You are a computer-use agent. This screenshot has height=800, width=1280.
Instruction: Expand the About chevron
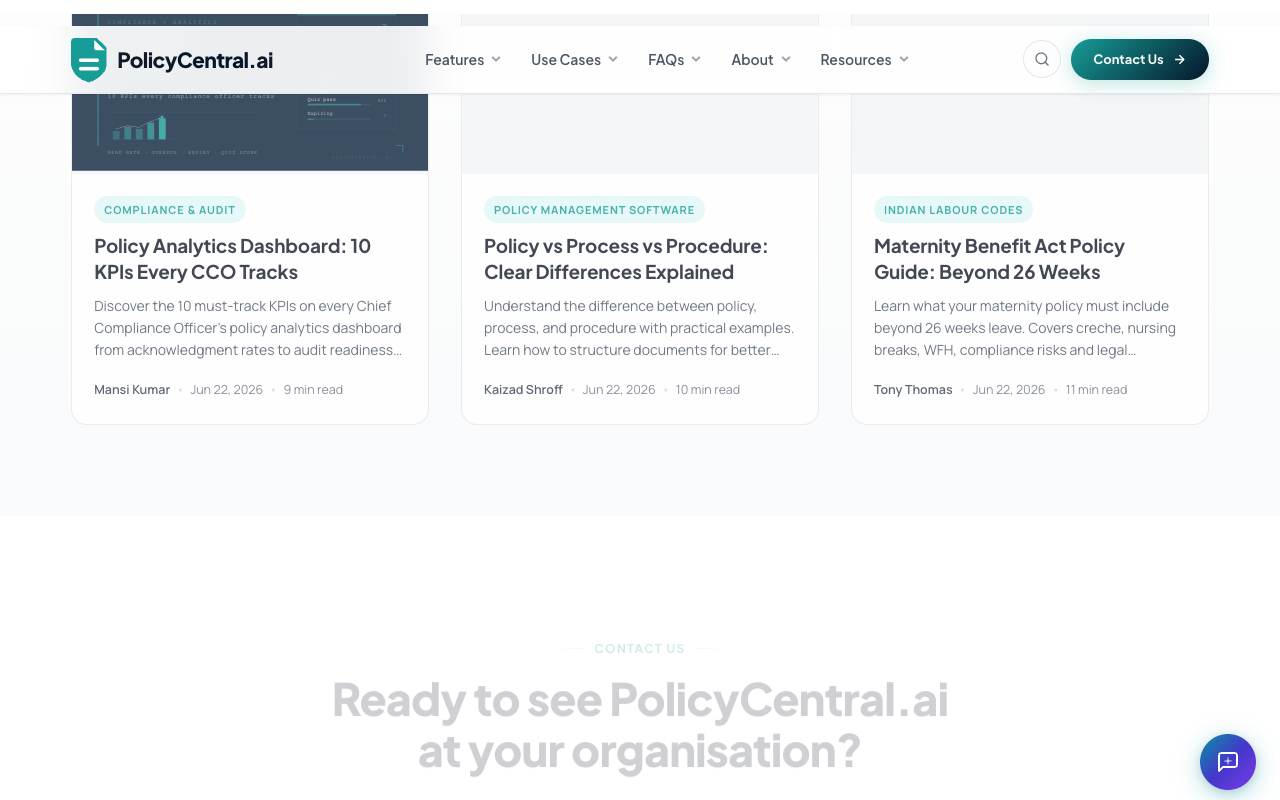pyautogui.click(x=786, y=59)
